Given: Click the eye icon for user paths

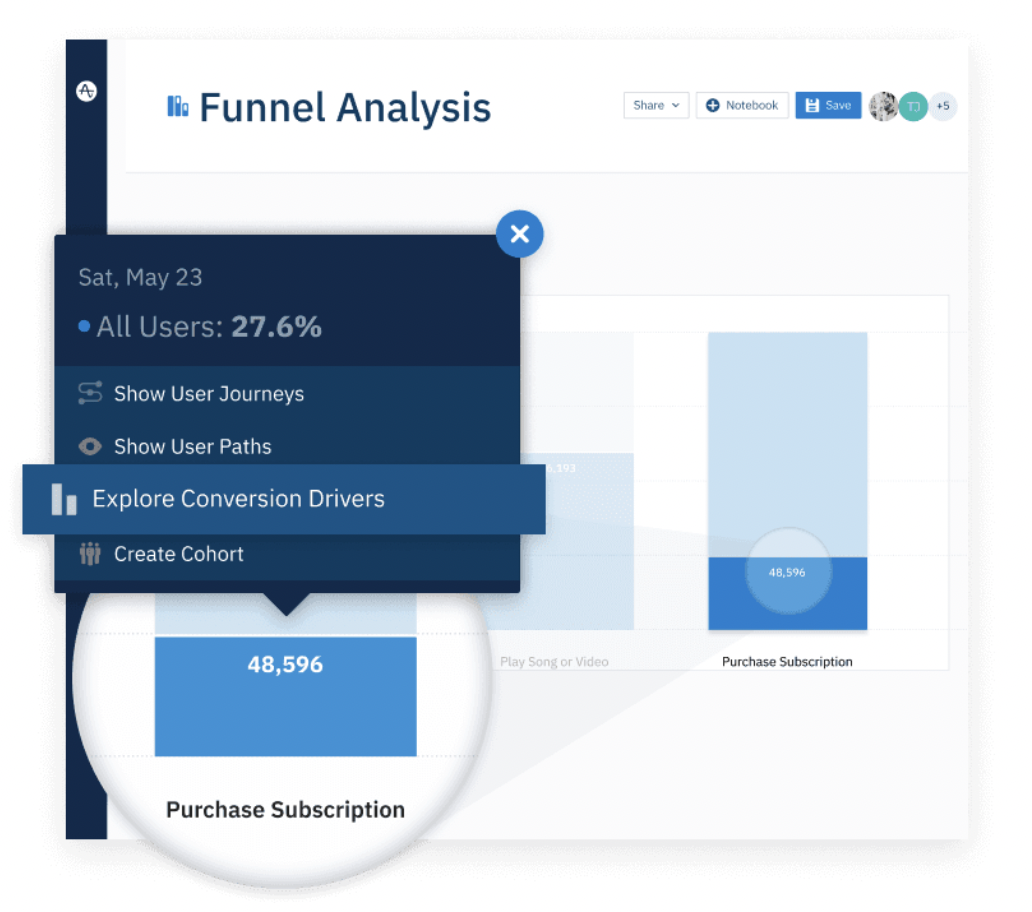Looking at the screenshot, I should click(x=90, y=447).
